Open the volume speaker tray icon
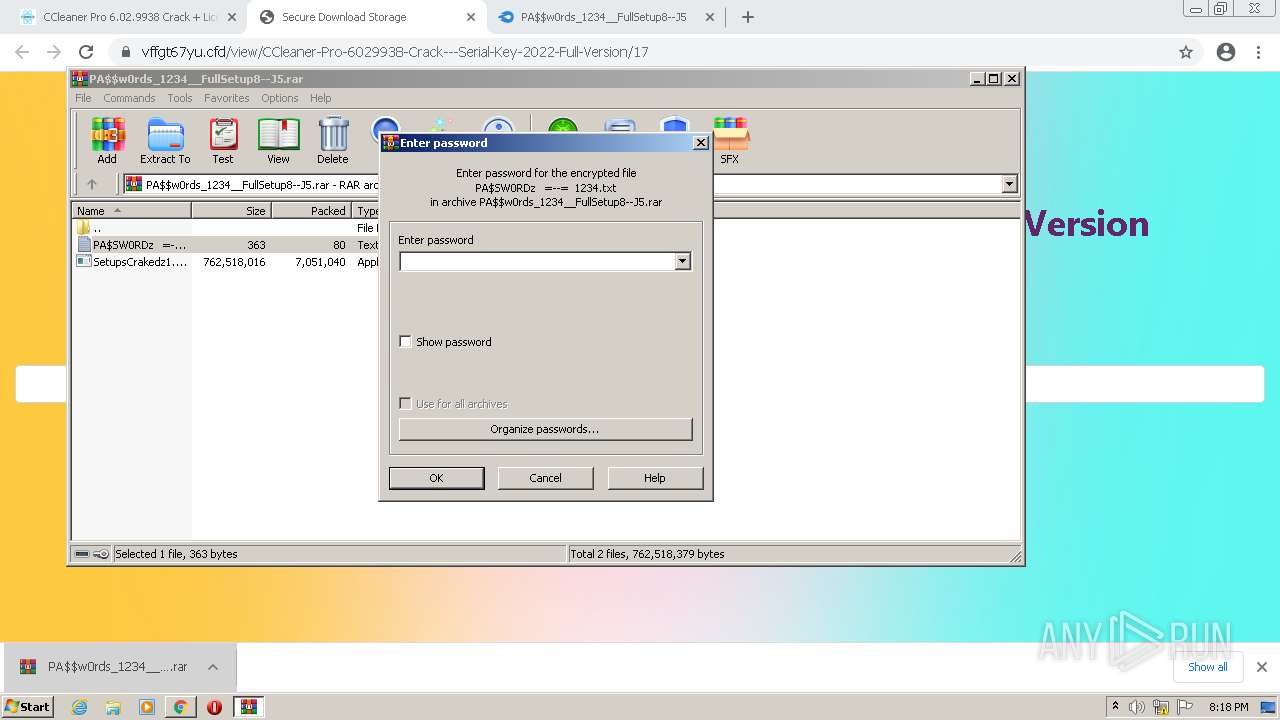Image resolution: width=1280 pixels, height=720 pixels. (x=1137, y=707)
